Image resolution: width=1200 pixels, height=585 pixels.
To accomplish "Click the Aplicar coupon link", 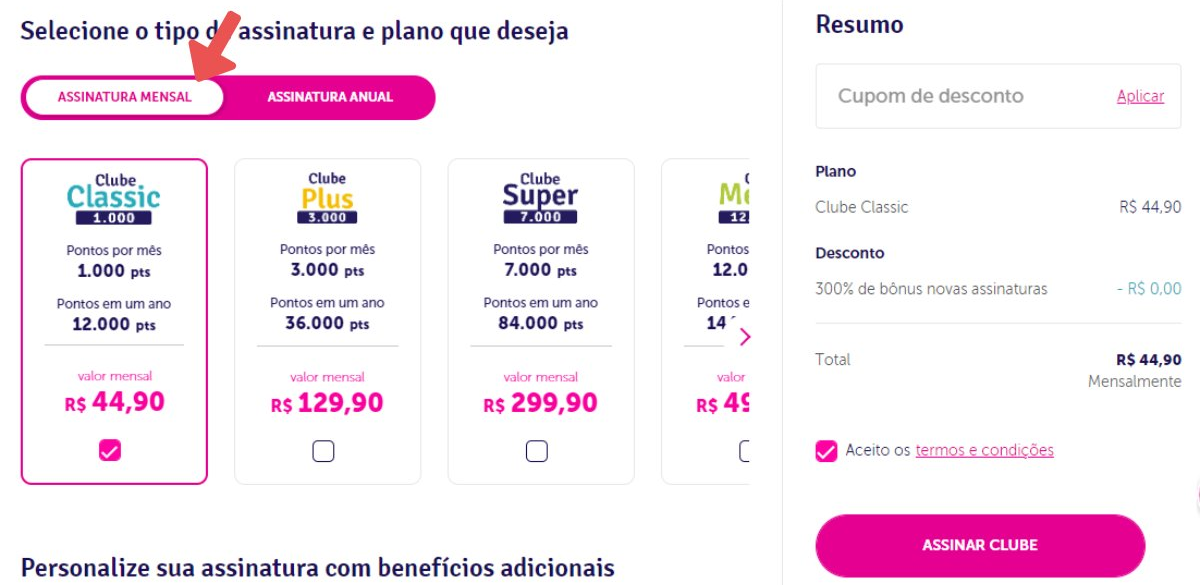I will [1140, 97].
